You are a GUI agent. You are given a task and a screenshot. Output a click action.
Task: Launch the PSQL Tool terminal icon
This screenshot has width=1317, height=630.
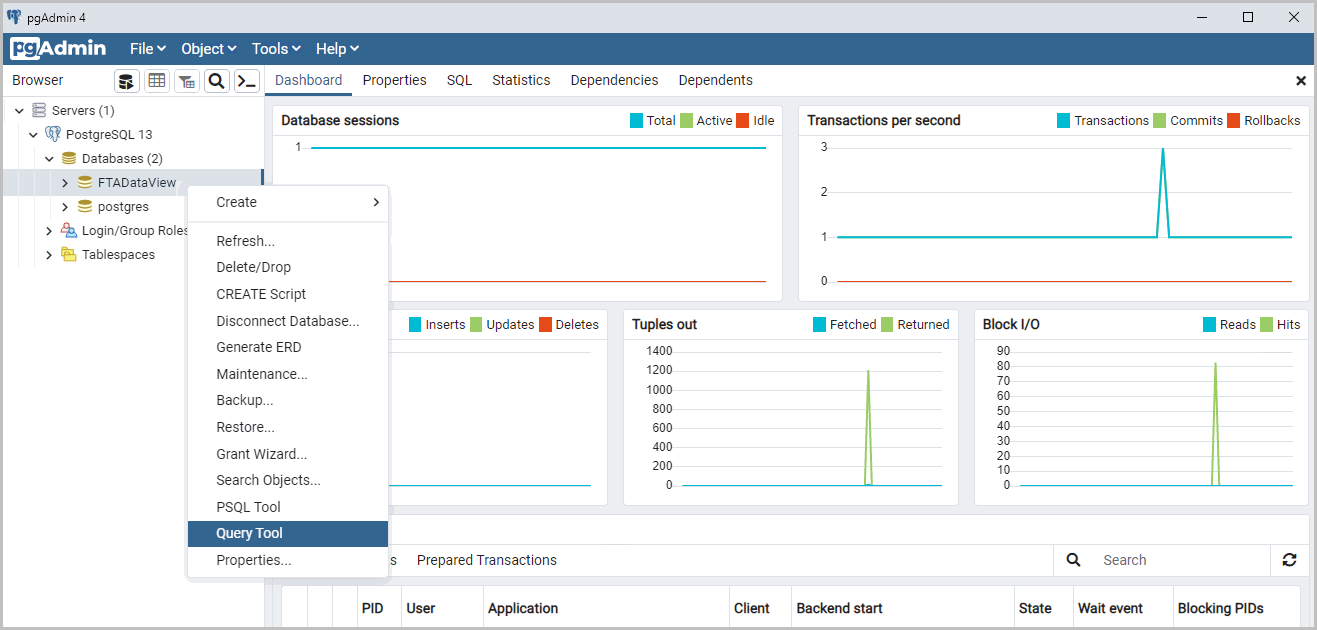tap(247, 81)
